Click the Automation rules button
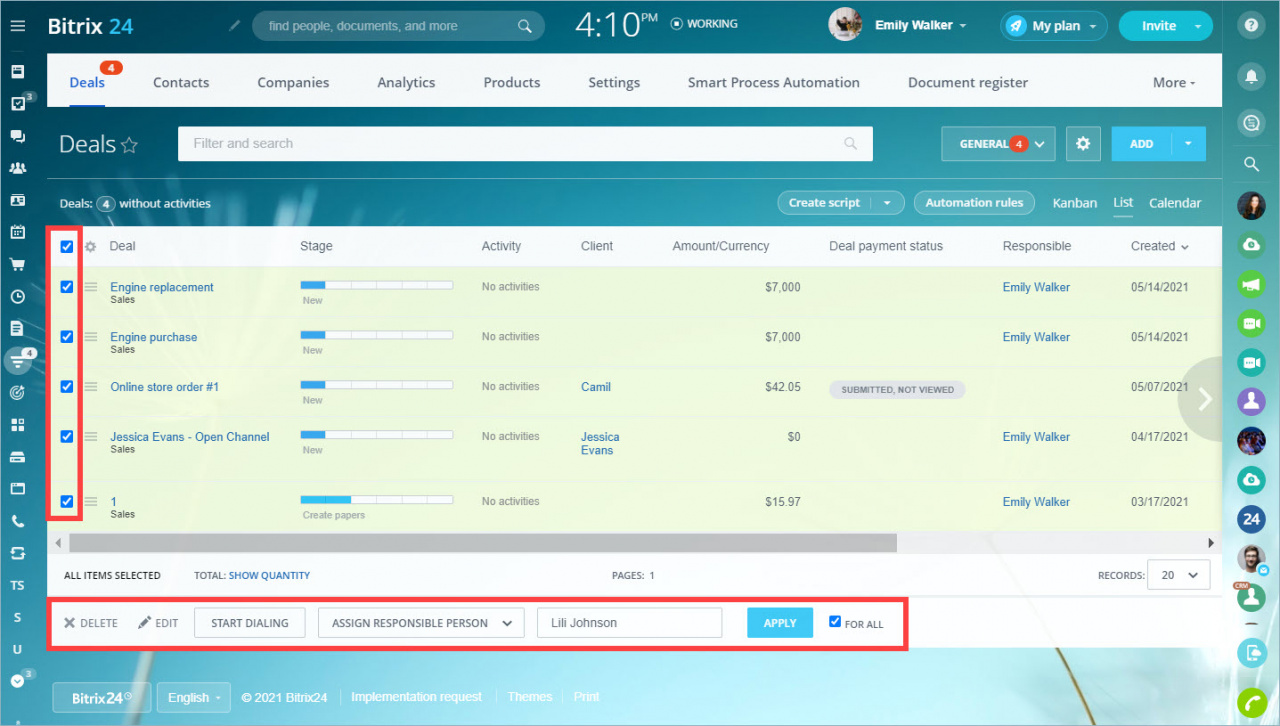 tap(974, 203)
